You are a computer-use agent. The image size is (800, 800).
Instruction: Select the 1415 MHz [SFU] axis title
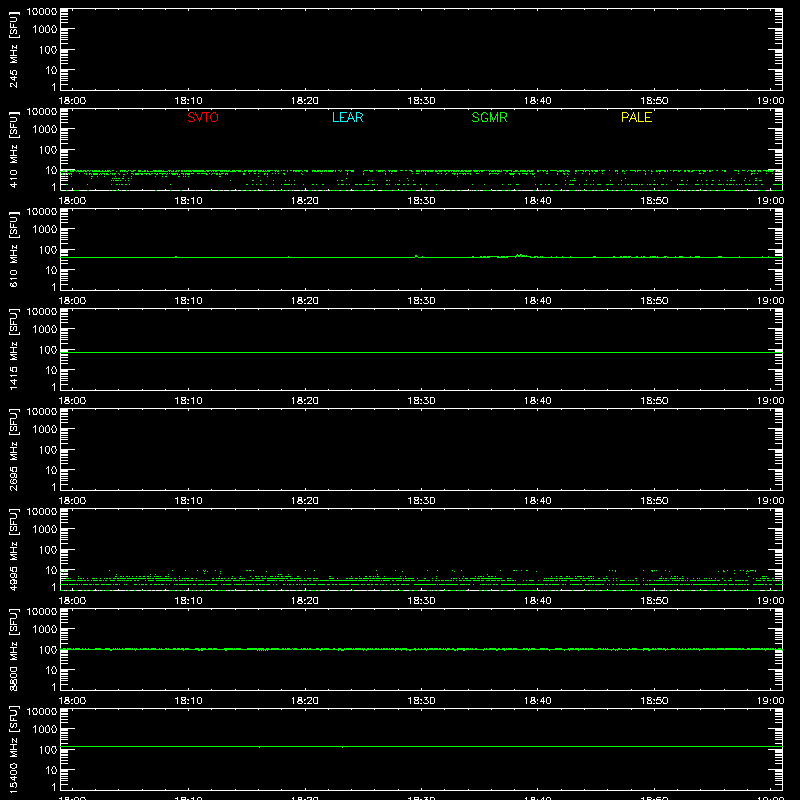tap(14, 349)
